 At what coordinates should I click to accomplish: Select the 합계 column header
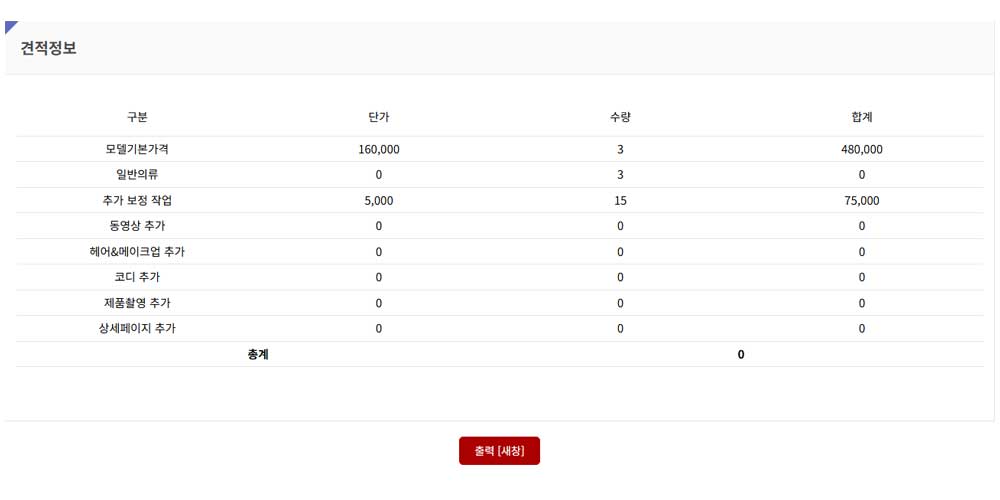pyautogui.click(x=862, y=117)
